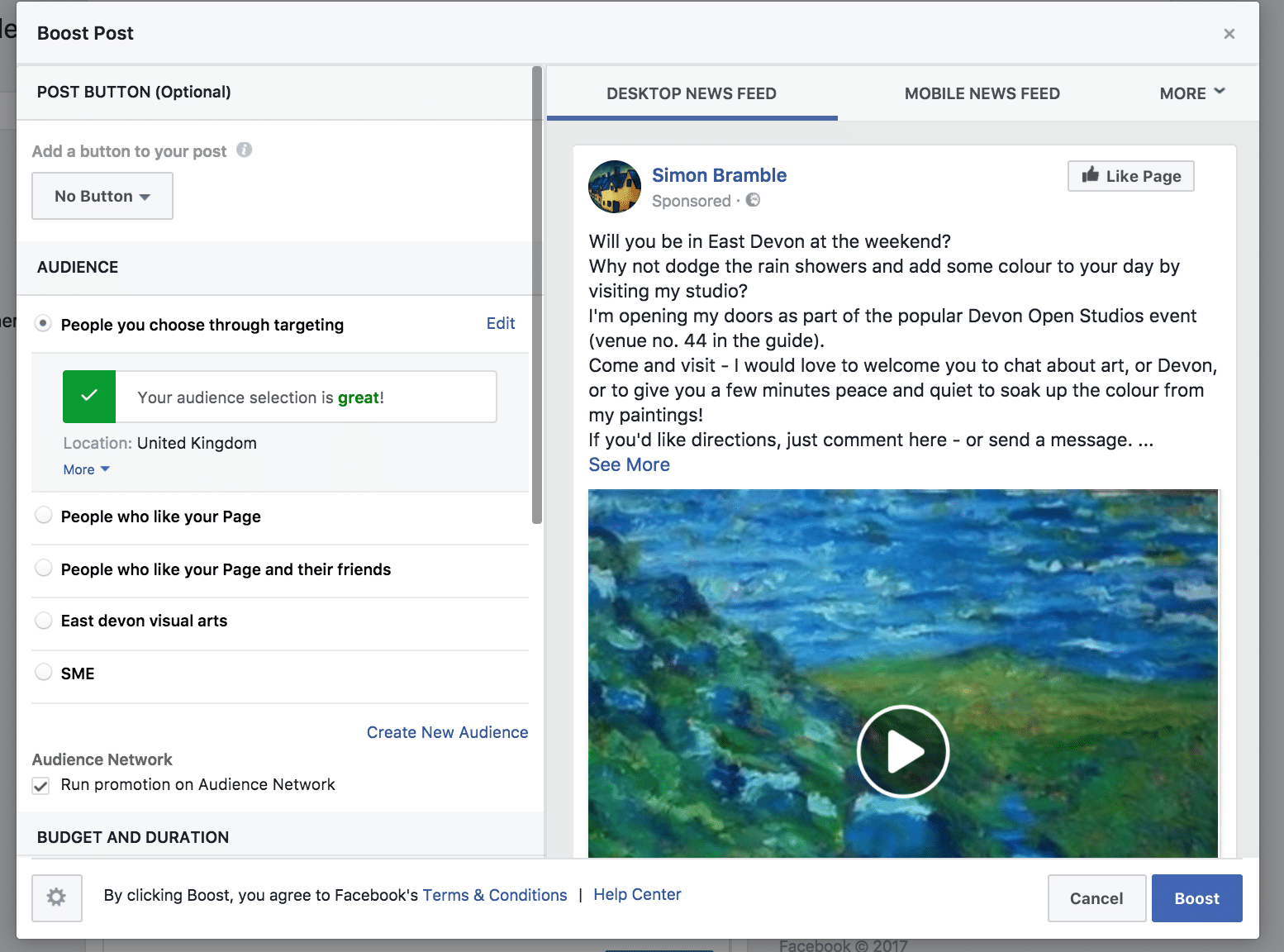Image resolution: width=1284 pixels, height=952 pixels.
Task: Switch to Mobile News Feed tab
Action: pyautogui.click(x=982, y=93)
